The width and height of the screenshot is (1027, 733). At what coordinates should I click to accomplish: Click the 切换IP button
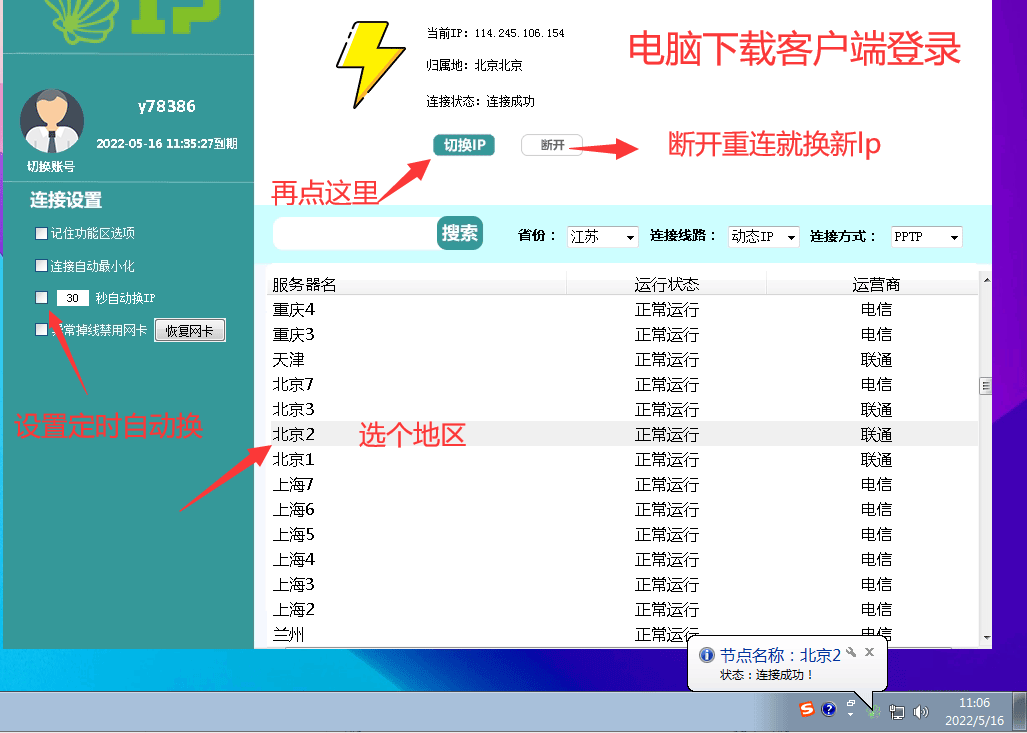coord(464,146)
